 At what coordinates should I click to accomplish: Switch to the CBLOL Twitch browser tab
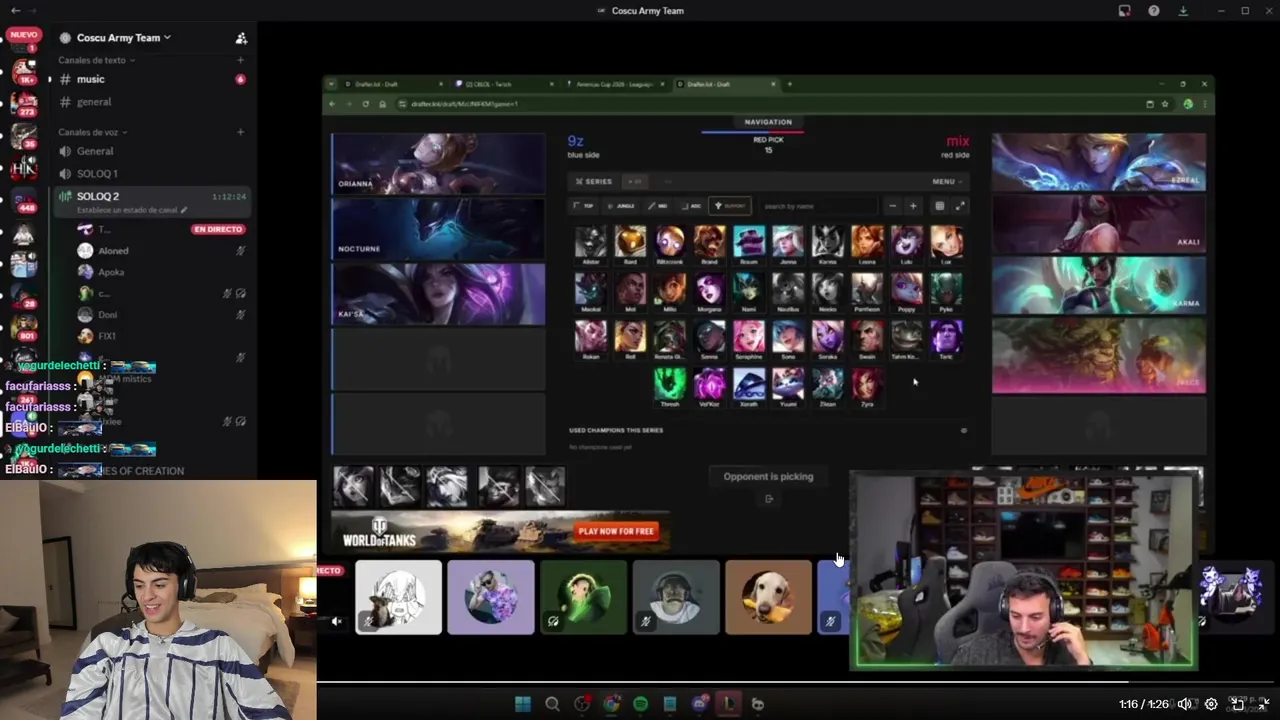[502, 84]
